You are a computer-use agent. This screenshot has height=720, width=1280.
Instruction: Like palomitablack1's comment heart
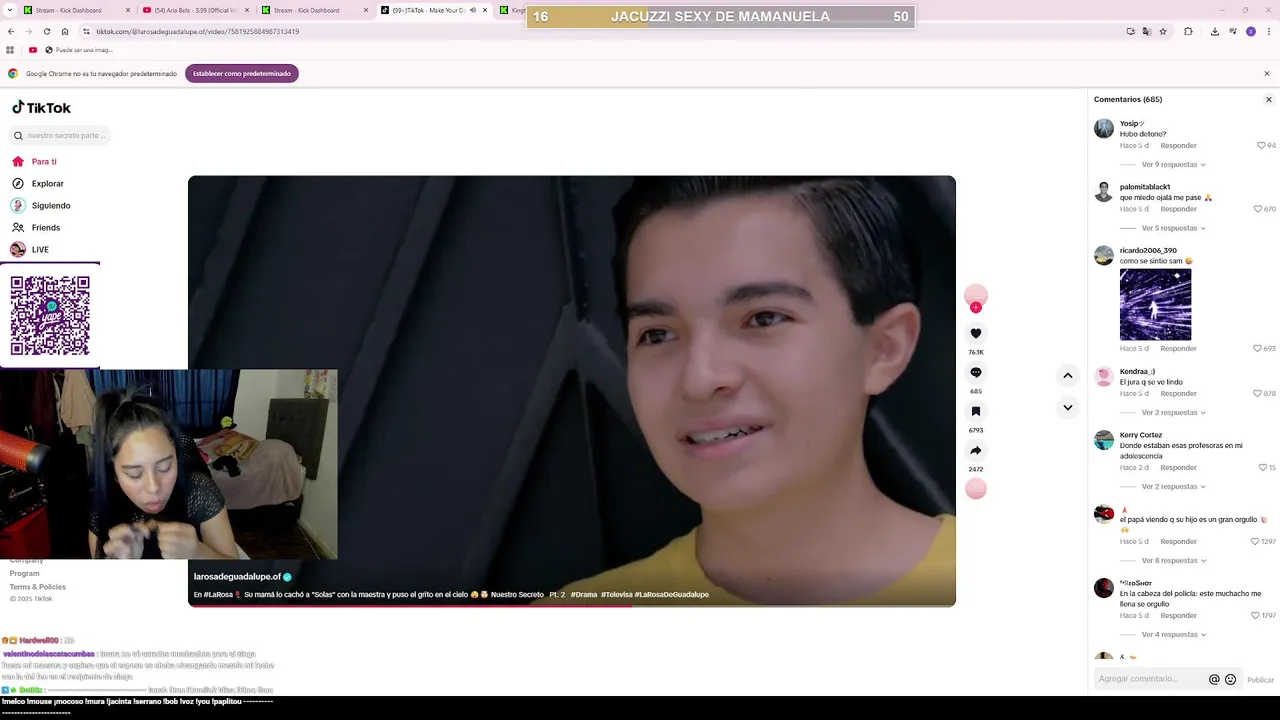coord(1258,209)
